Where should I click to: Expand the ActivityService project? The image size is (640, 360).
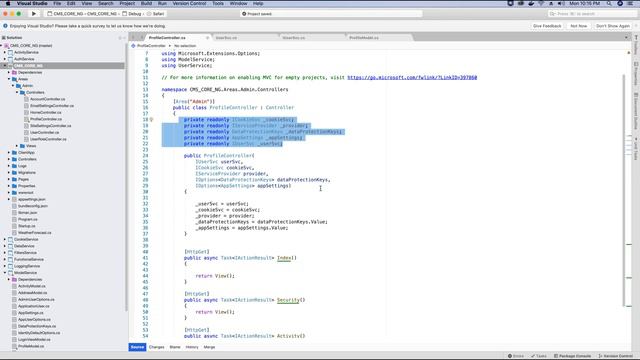click(5, 52)
